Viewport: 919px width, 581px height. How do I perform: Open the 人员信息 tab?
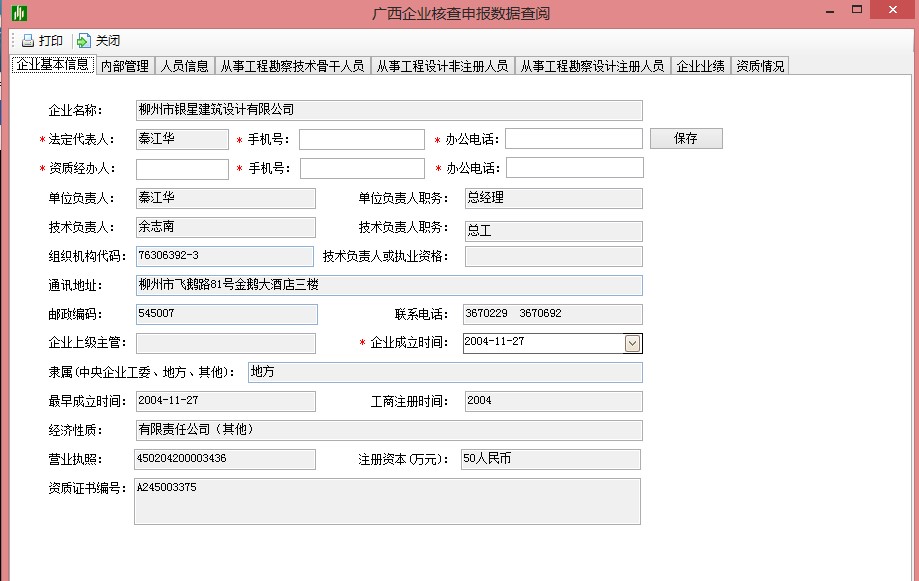pos(185,66)
